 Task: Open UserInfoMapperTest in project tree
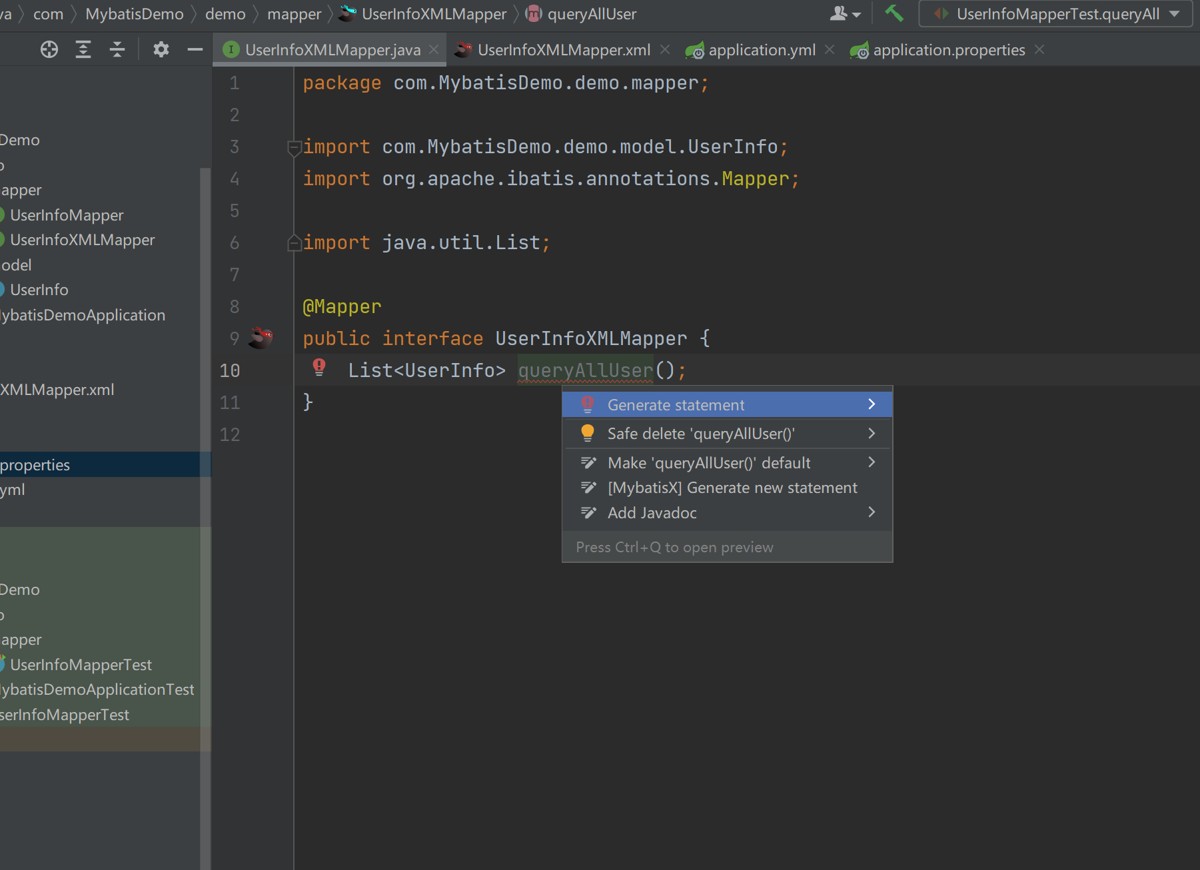click(81, 665)
